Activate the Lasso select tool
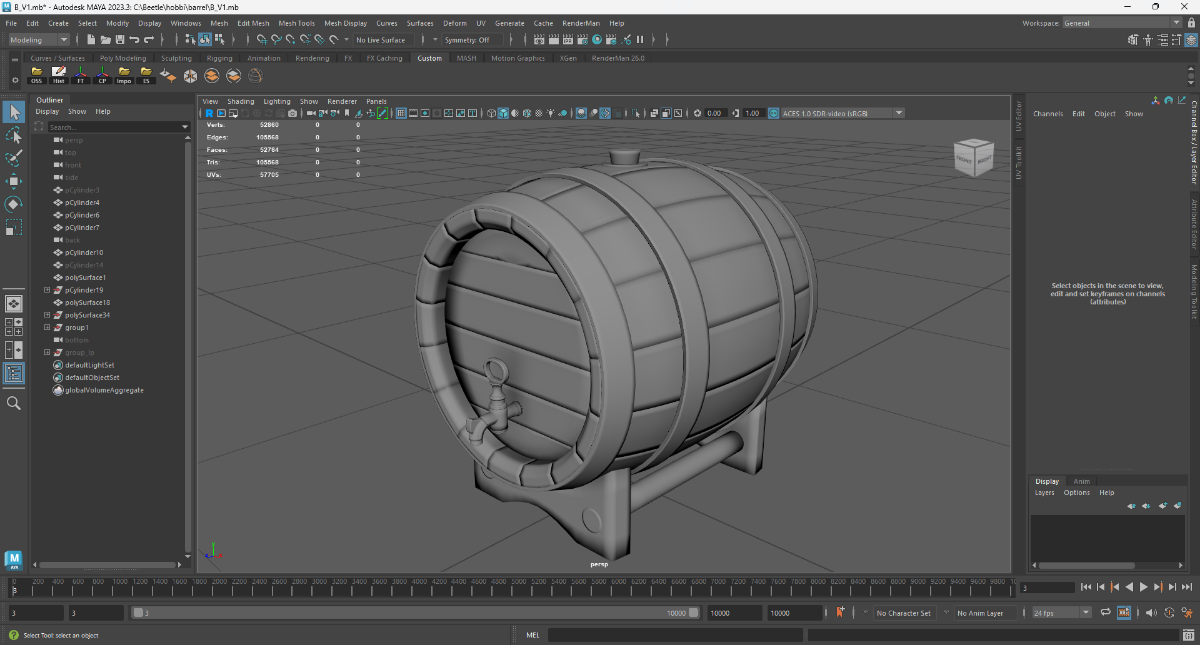 pyautogui.click(x=14, y=135)
